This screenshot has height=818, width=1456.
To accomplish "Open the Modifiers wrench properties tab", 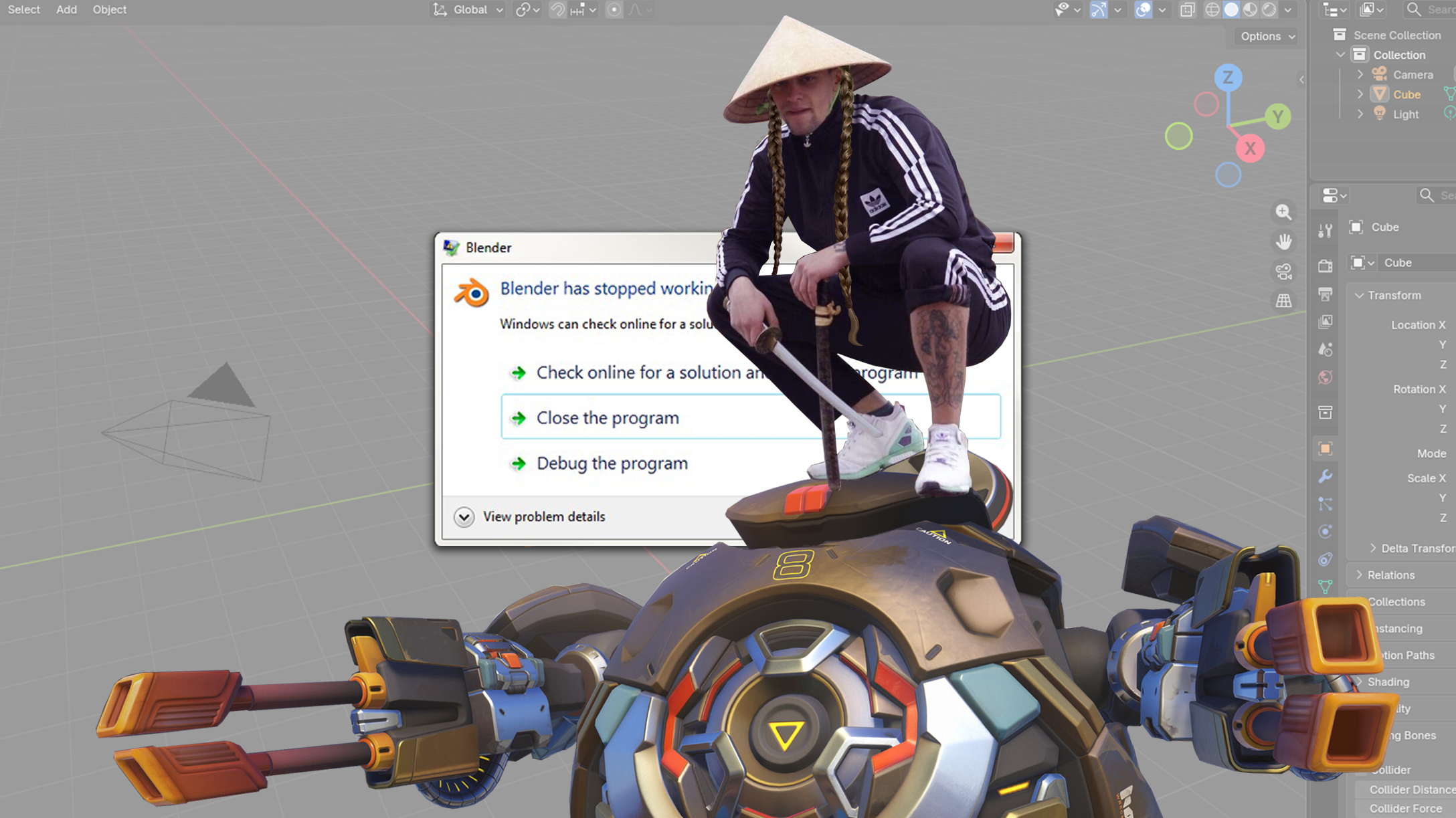I will coord(1325,476).
